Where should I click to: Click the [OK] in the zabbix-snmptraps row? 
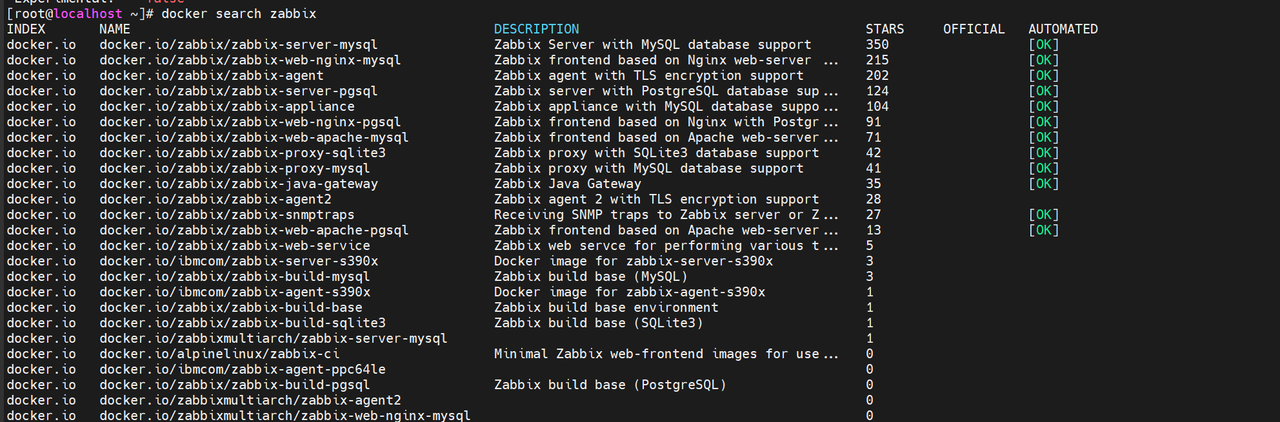pos(1043,215)
